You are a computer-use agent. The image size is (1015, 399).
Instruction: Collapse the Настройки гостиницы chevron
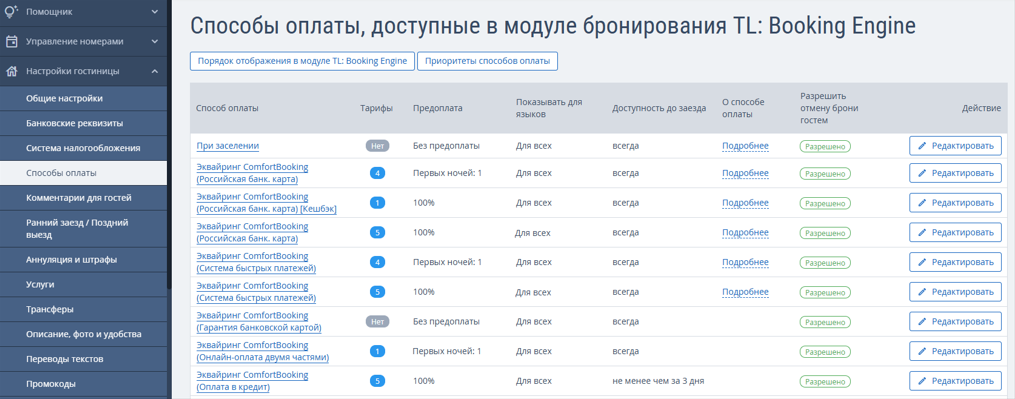coord(154,71)
